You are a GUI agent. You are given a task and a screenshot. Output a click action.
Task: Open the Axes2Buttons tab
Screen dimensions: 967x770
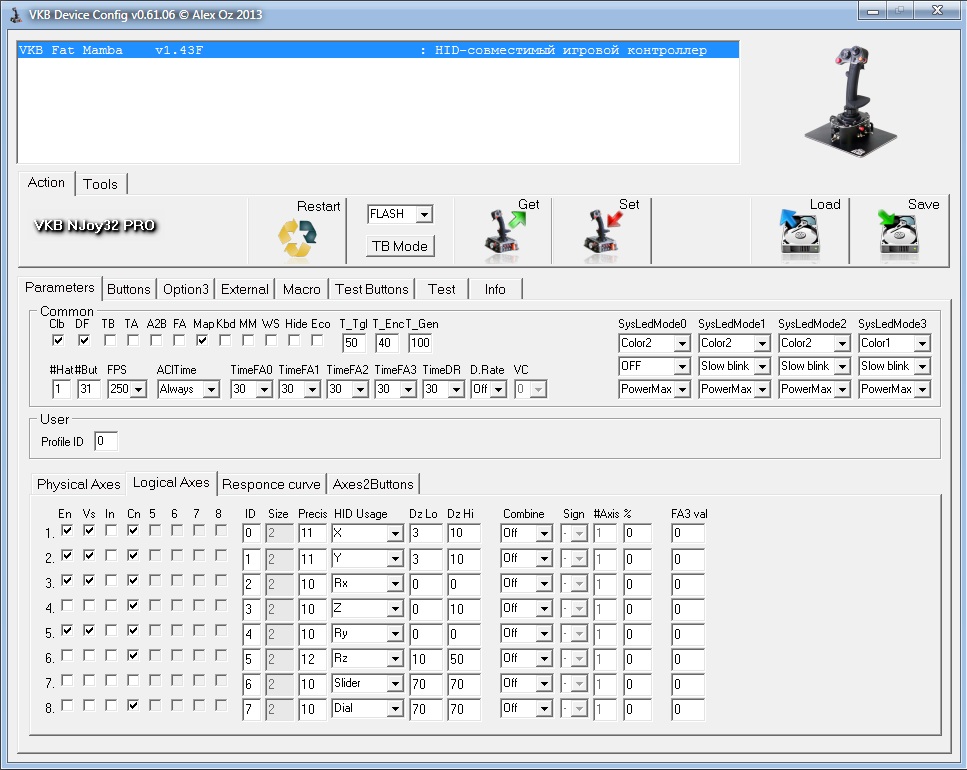tap(373, 484)
